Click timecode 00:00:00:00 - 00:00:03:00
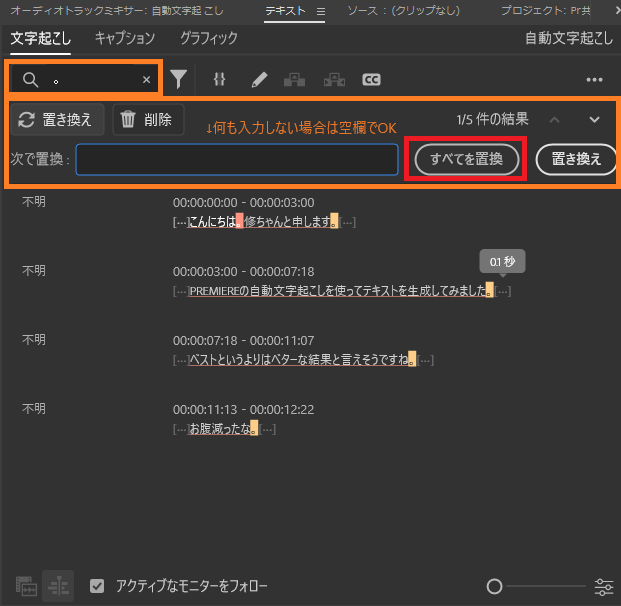The image size is (621, 606). tap(243, 203)
